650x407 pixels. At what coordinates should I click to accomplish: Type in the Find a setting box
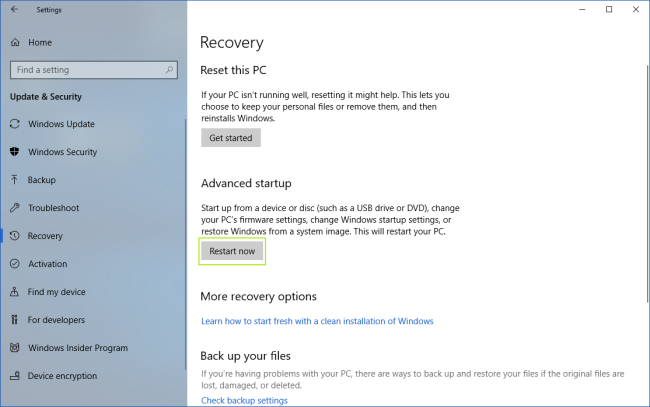(85, 70)
